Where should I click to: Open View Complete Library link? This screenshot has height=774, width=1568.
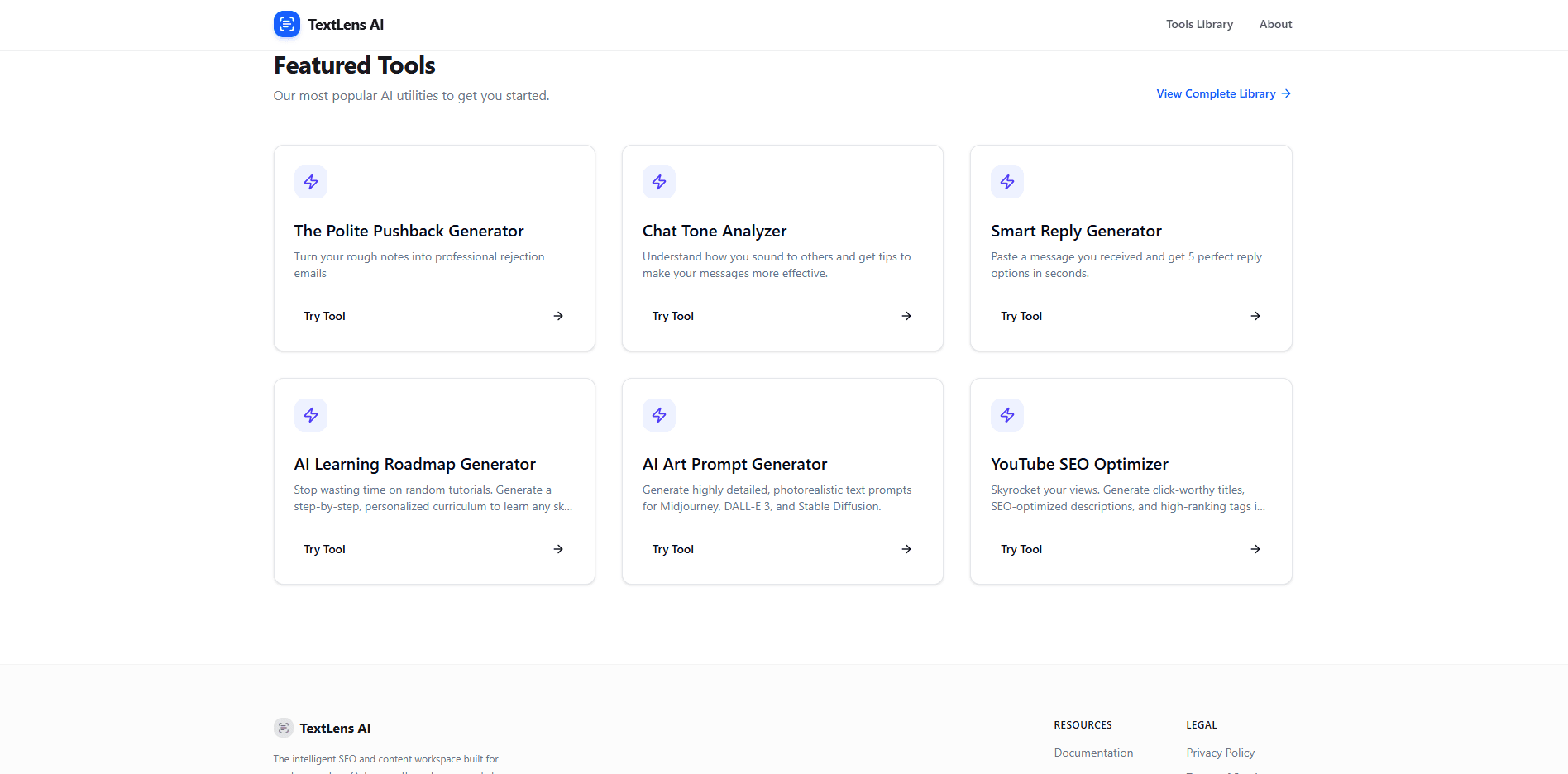pos(1222,93)
